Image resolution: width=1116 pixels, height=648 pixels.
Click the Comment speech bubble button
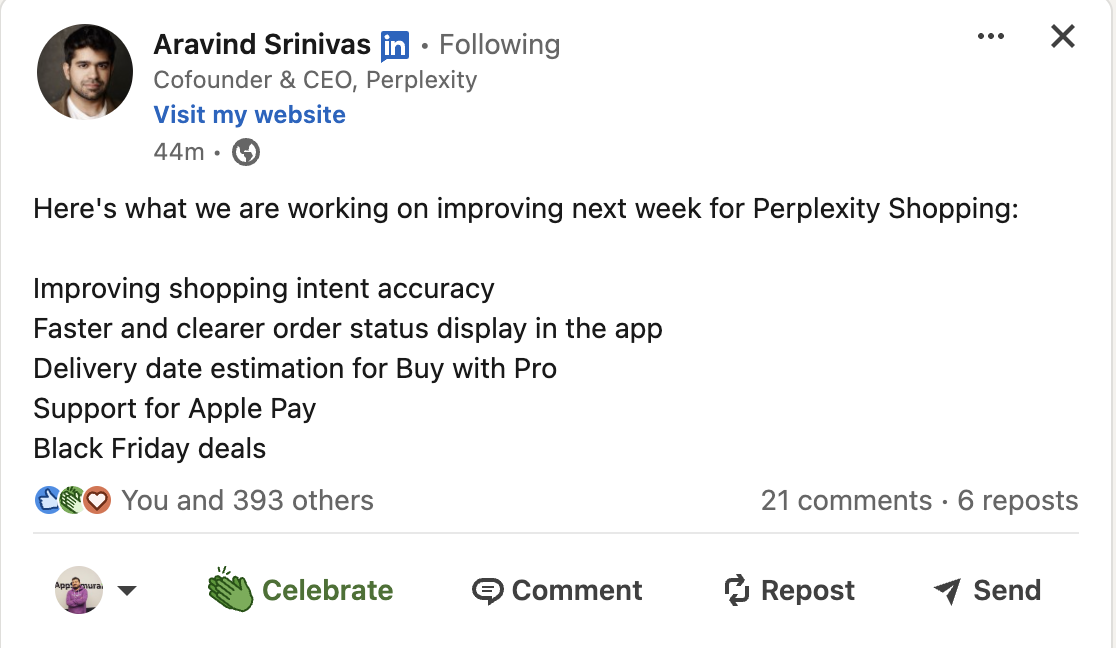point(557,591)
